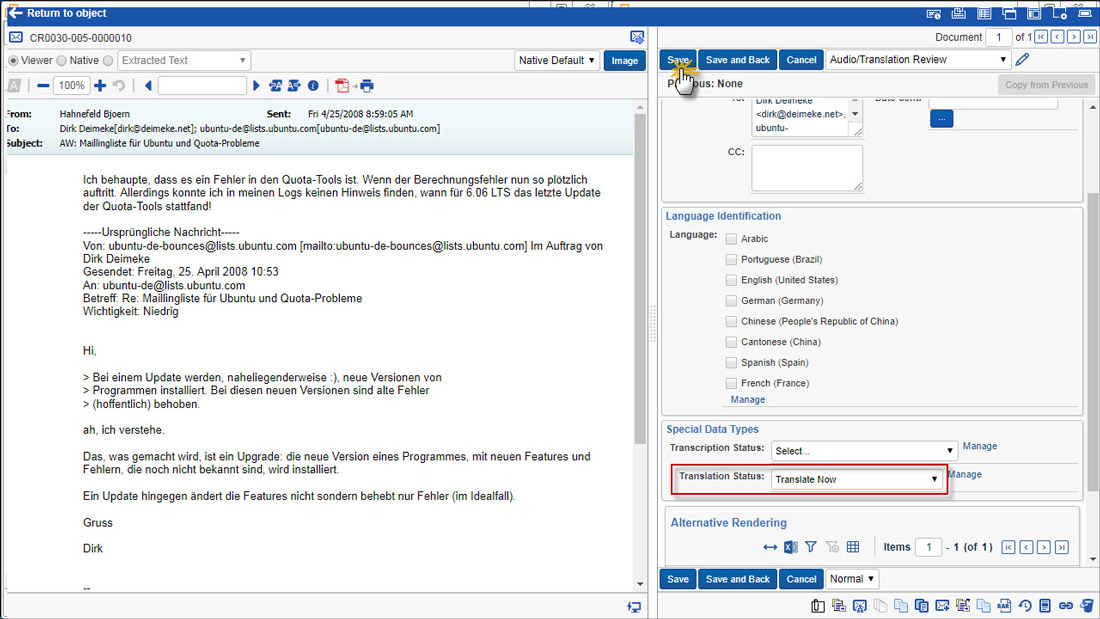
Task: Expand the Transcription Status dropdown
Action: click(863, 451)
